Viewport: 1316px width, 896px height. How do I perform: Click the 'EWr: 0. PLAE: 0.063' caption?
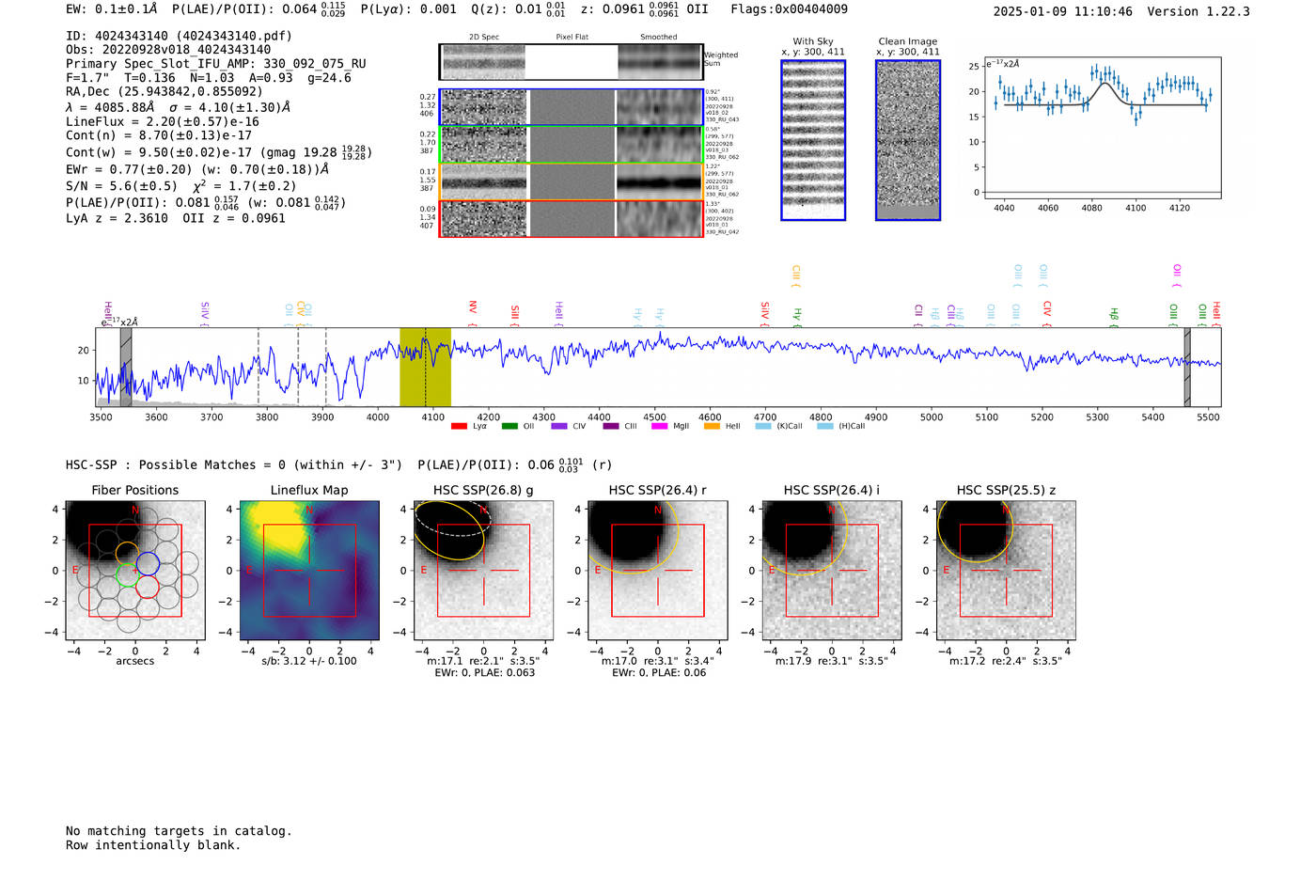484,673
